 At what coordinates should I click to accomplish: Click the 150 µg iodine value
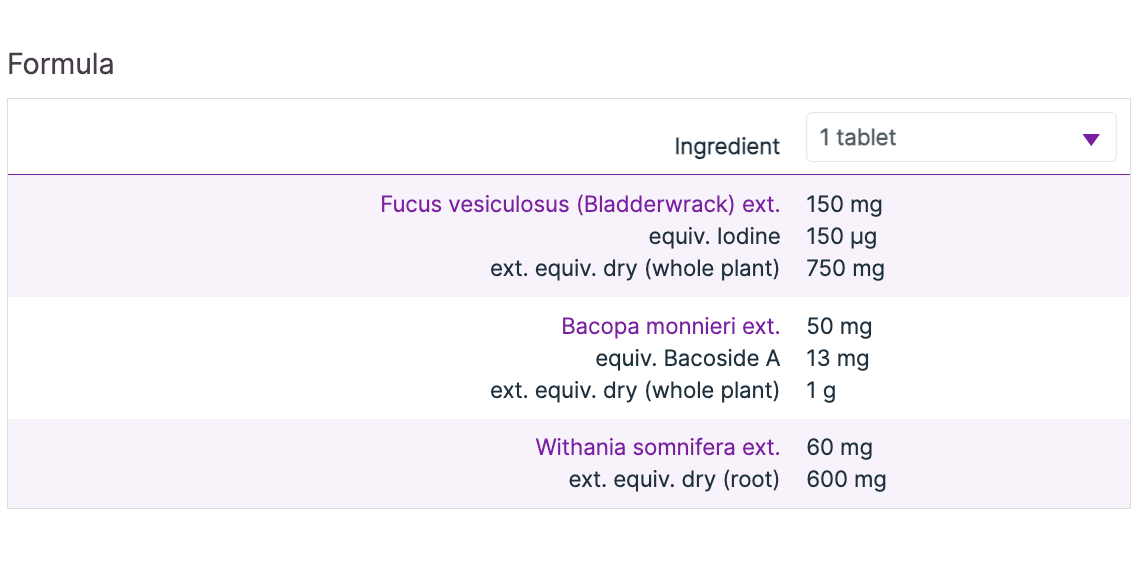click(841, 237)
